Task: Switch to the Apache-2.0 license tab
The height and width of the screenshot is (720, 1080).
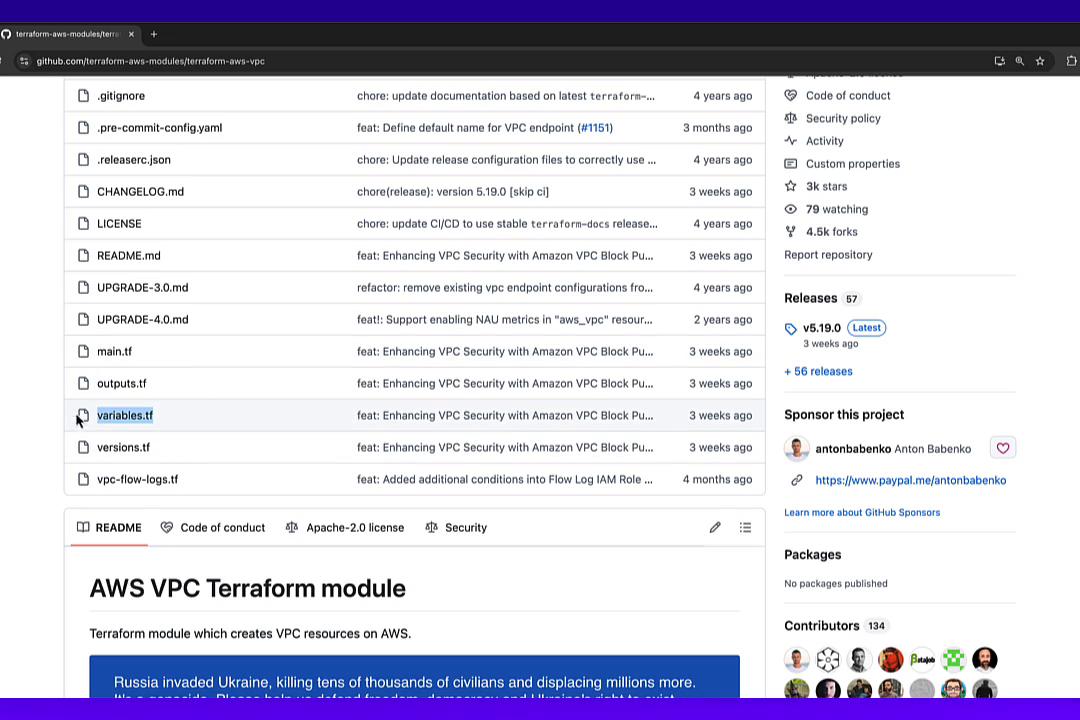Action: [345, 528]
